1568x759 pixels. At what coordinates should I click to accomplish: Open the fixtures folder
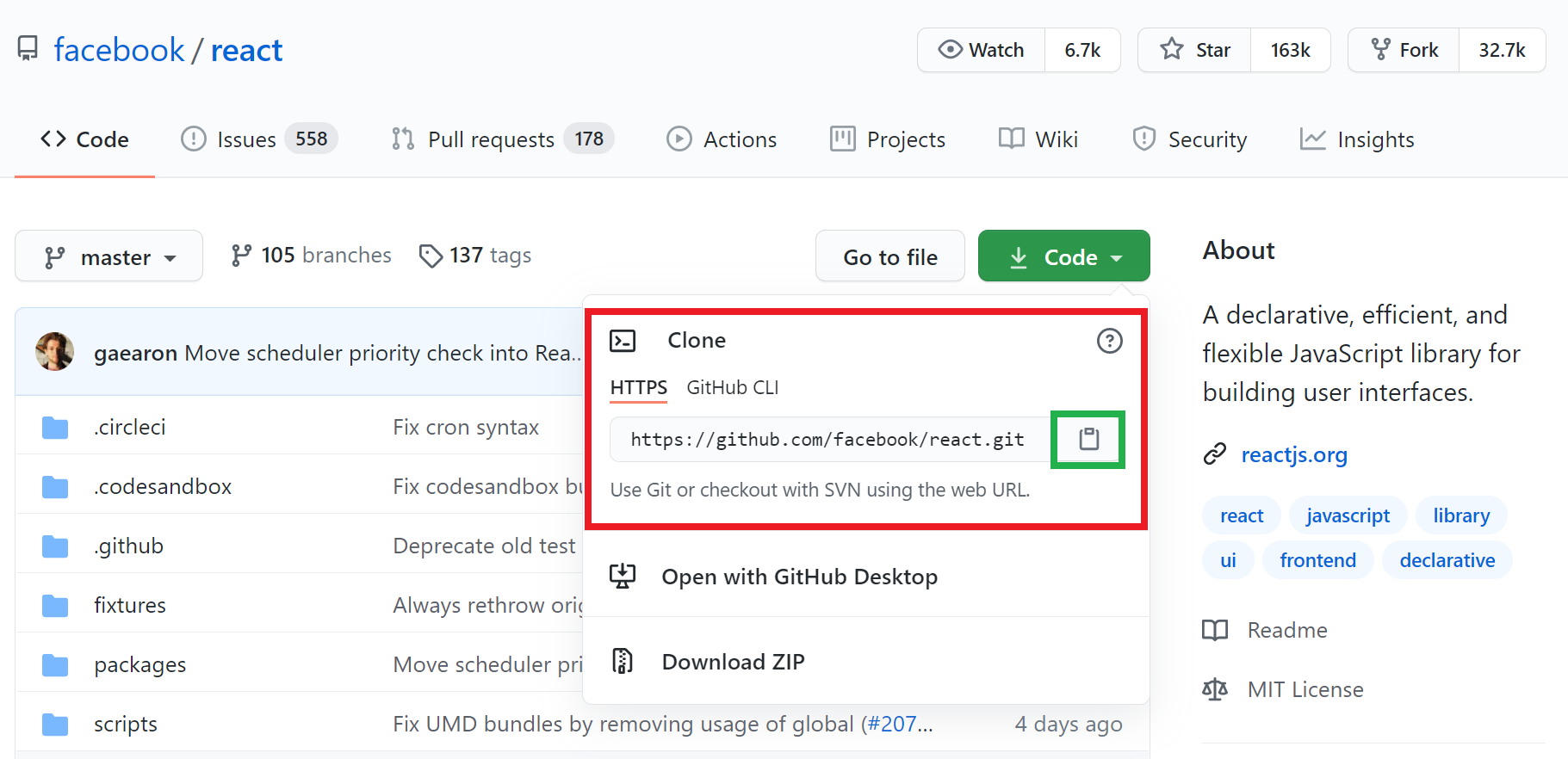tap(130, 605)
